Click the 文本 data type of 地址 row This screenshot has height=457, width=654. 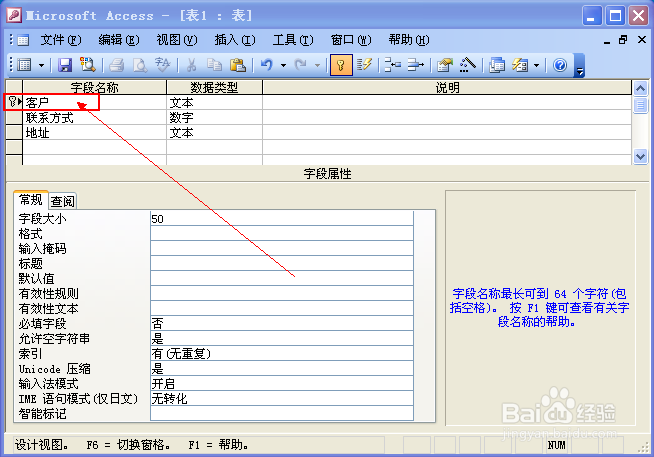tap(214, 133)
